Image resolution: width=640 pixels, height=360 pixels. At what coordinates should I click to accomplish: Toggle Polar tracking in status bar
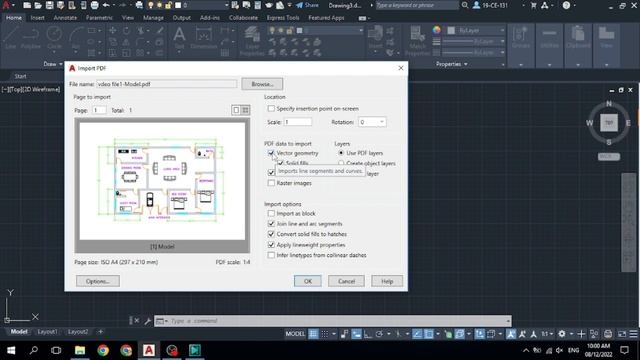(x=379, y=334)
